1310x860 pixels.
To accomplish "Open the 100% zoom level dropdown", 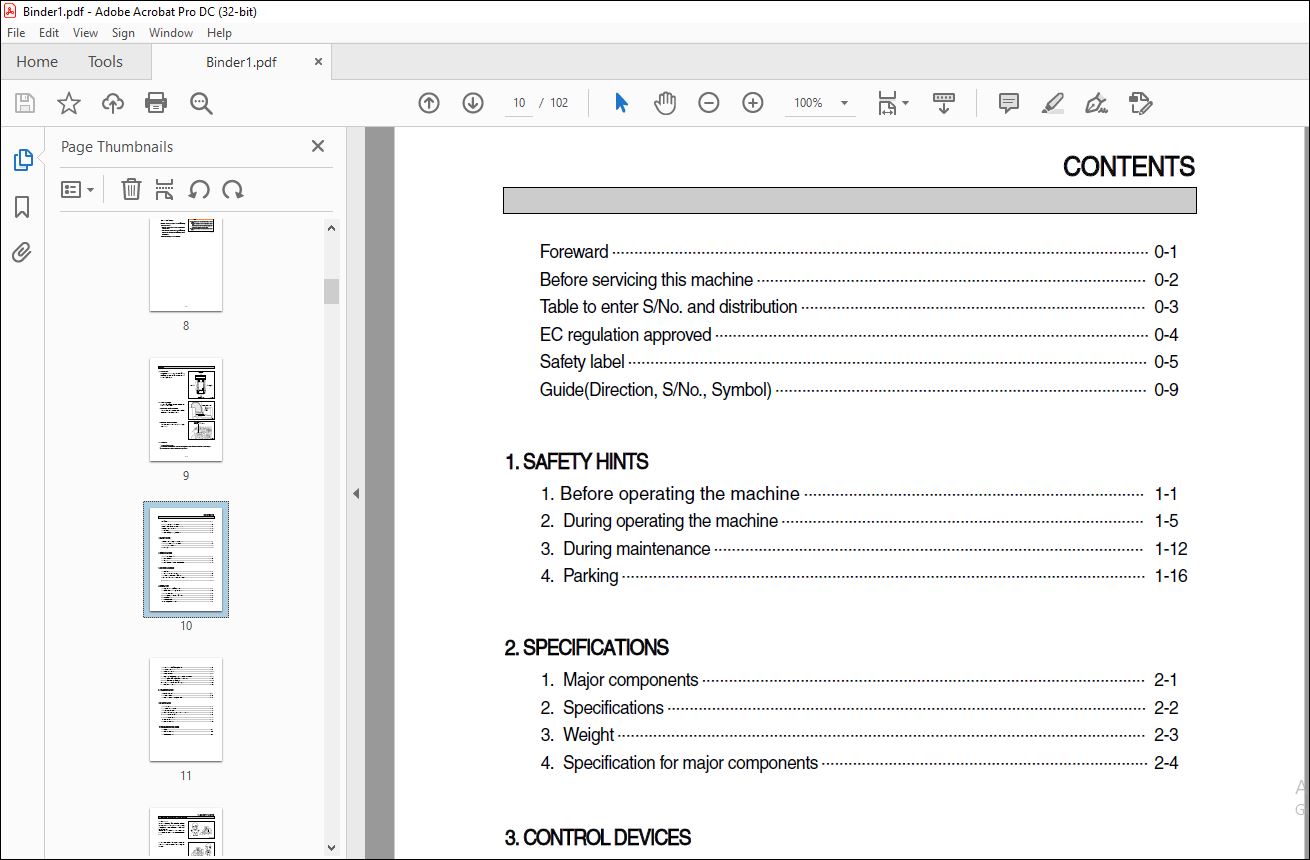I will (x=844, y=103).
